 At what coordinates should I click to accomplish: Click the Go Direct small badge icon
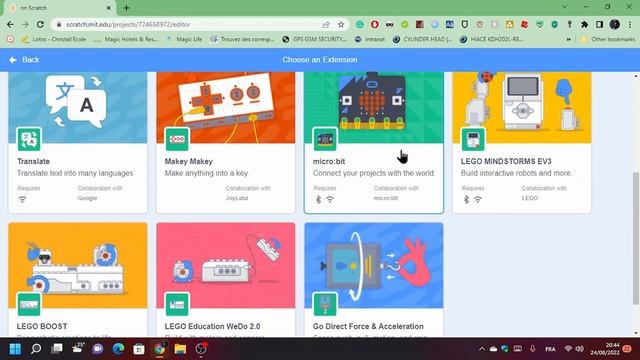click(325, 304)
